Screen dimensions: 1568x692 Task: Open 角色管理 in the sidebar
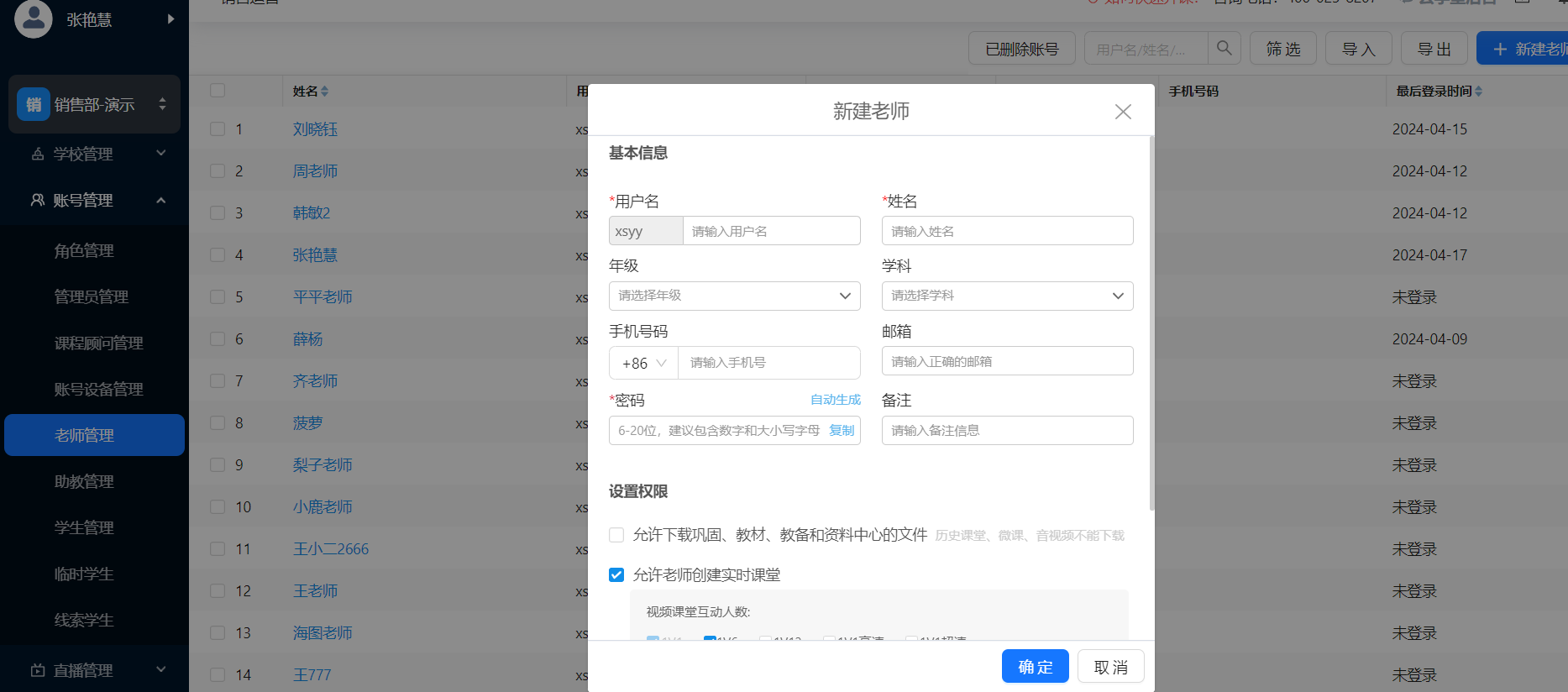point(84,250)
